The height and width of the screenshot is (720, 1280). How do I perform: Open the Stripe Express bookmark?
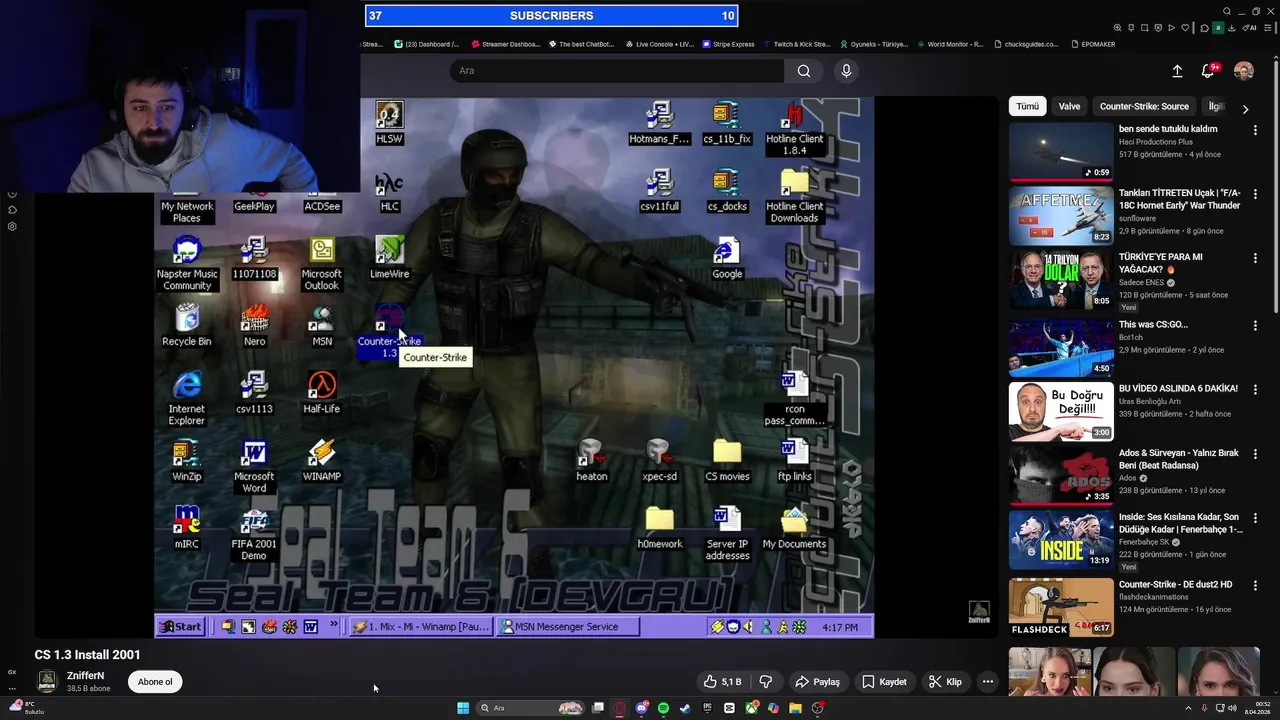tap(728, 44)
